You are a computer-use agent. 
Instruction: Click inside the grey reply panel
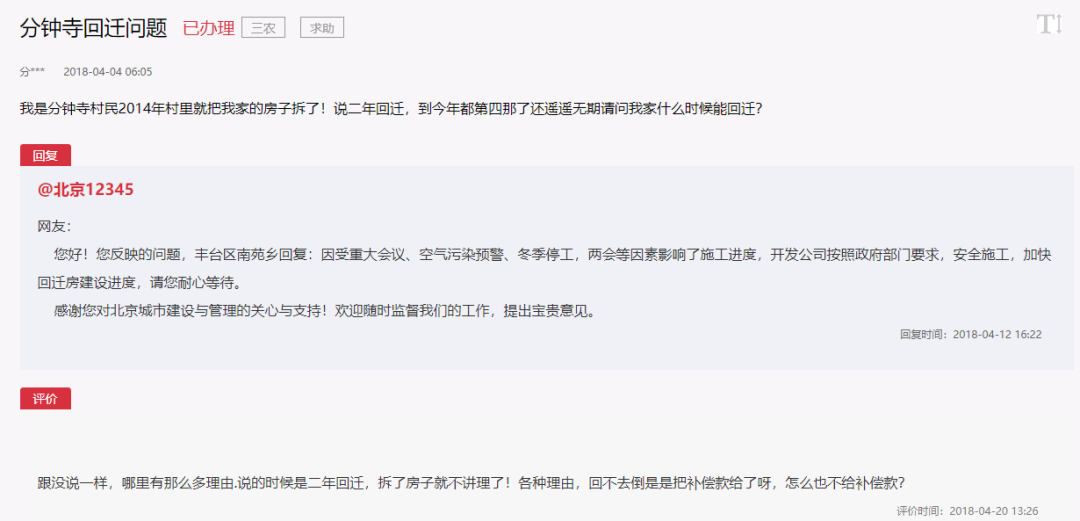pos(546,267)
